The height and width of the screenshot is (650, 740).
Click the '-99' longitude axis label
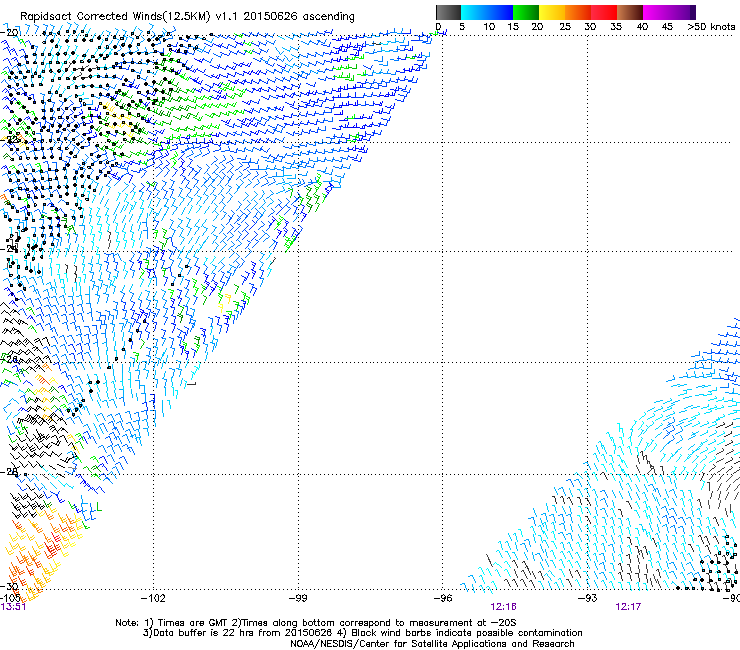click(x=298, y=599)
